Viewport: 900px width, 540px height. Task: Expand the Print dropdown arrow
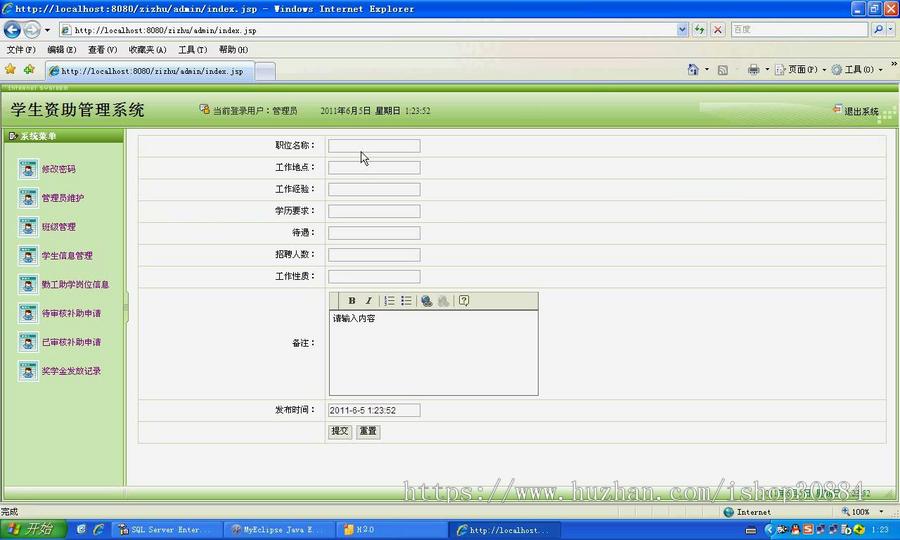(767, 69)
